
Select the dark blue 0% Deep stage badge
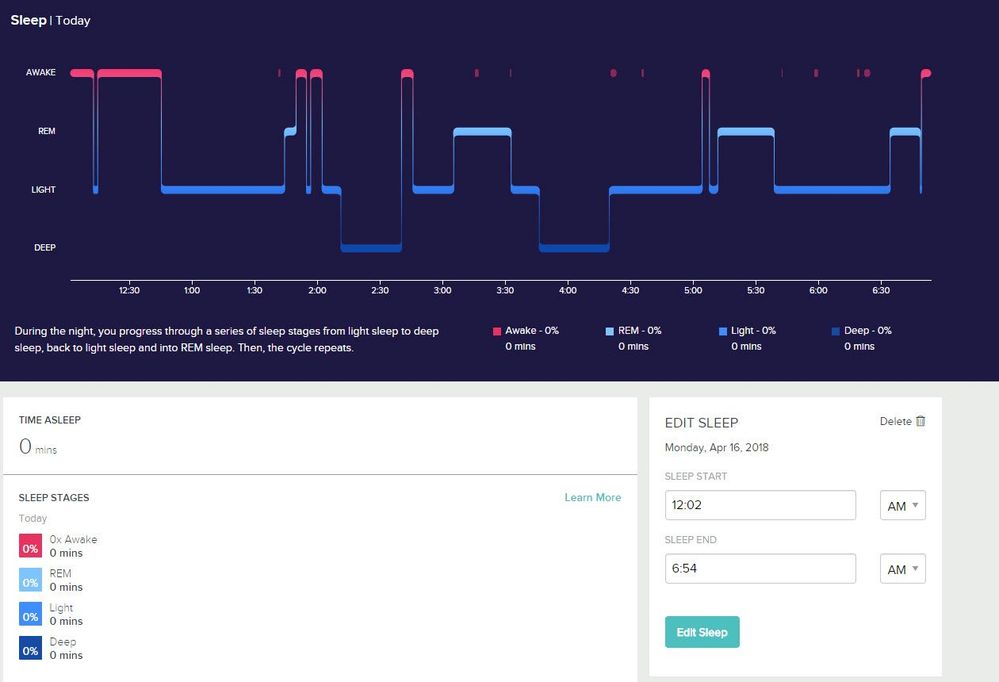click(31, 648)
